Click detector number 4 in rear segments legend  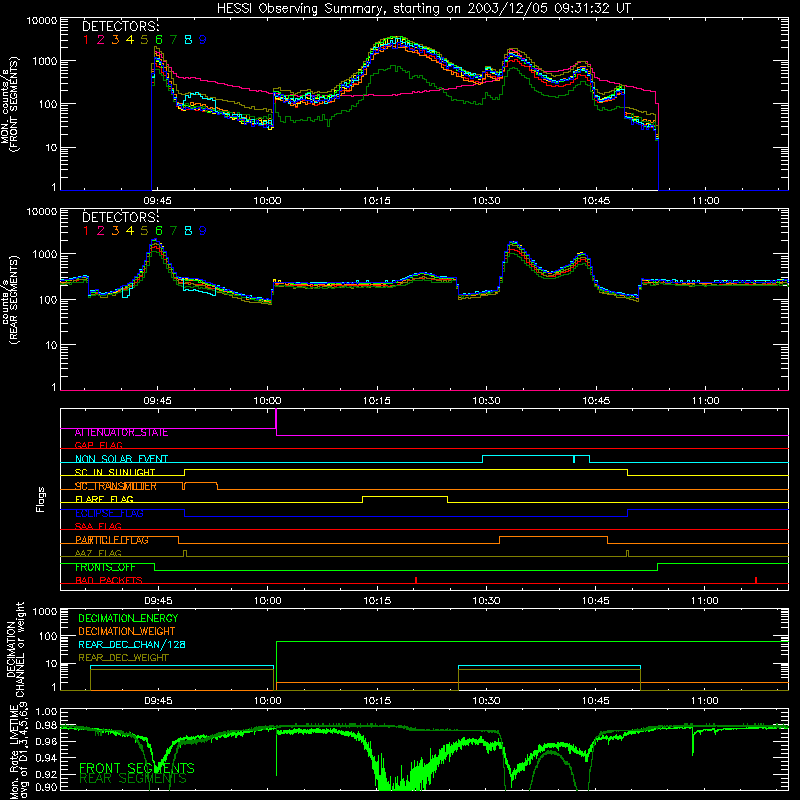[130, 231]
